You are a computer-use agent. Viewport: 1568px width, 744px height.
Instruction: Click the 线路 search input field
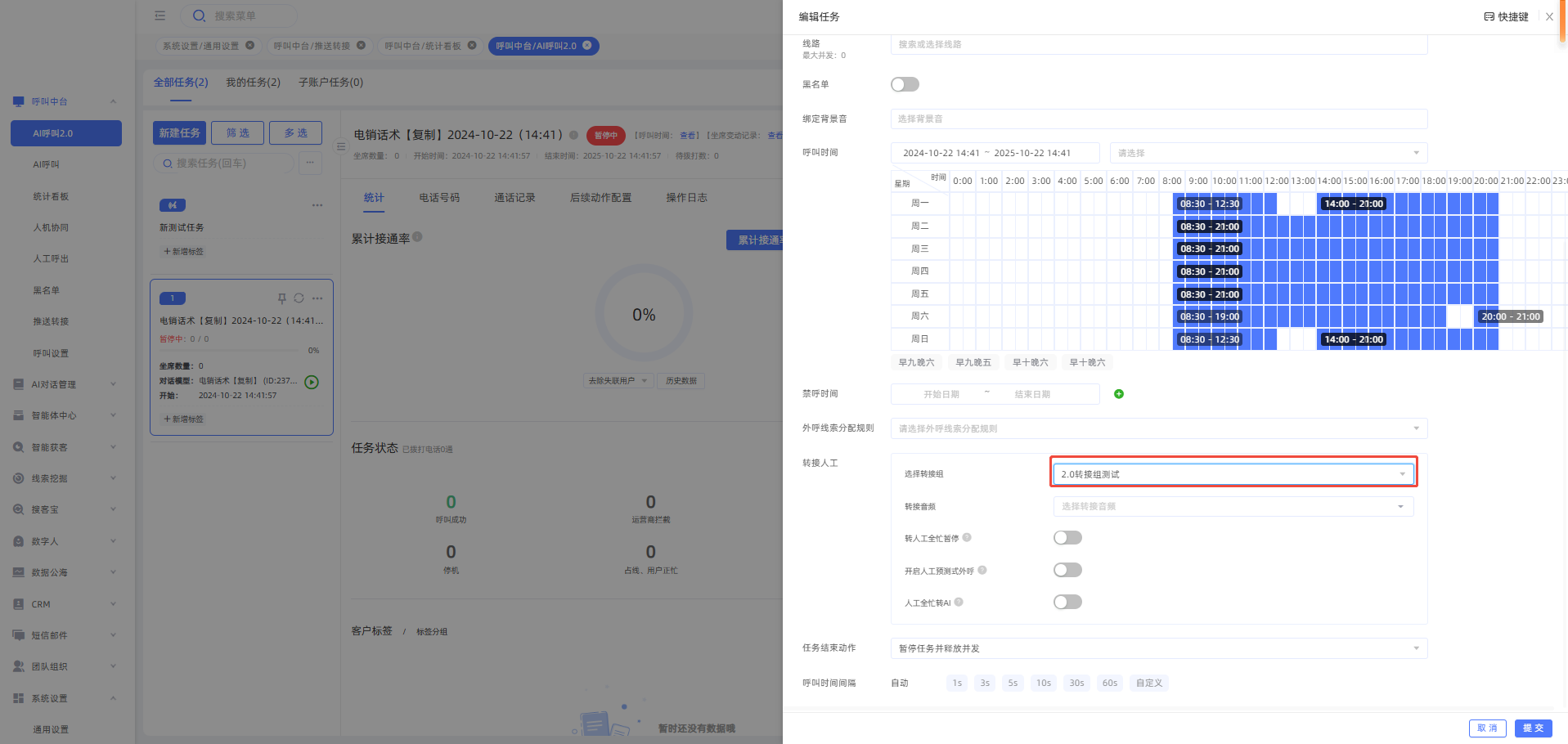point(1159,44)
